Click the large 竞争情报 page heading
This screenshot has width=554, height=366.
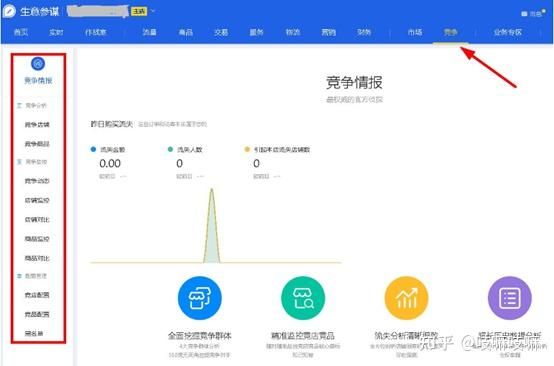(354, 82)
